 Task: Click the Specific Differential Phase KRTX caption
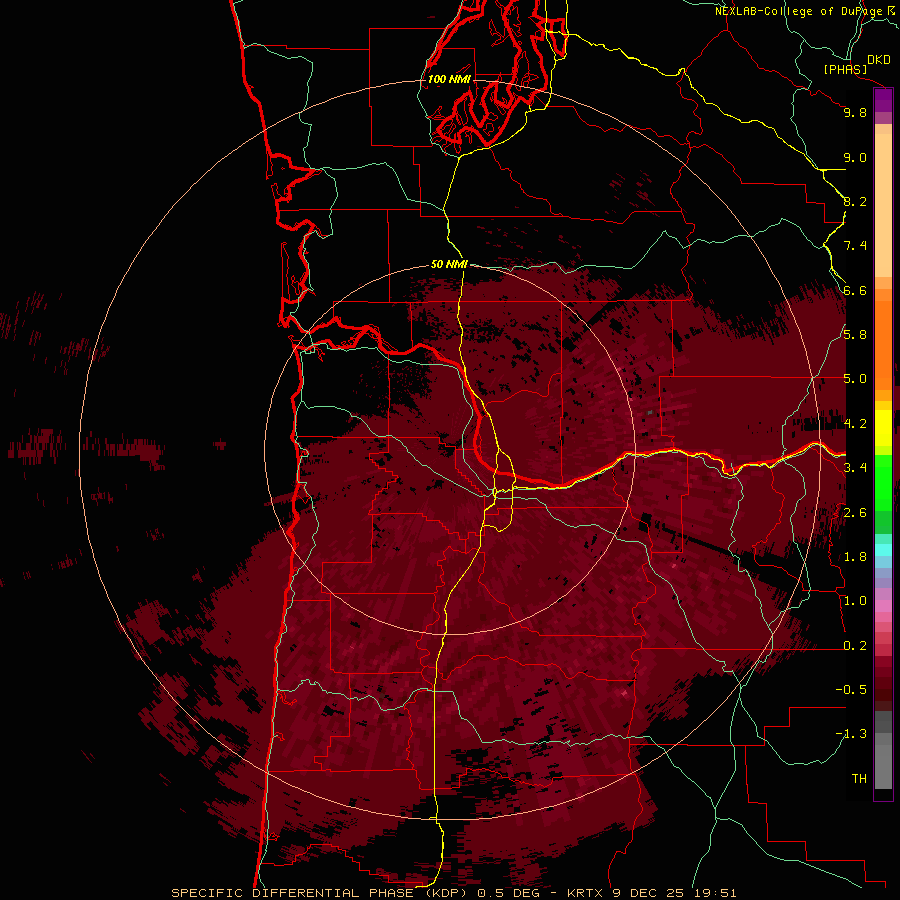point(453,893)
